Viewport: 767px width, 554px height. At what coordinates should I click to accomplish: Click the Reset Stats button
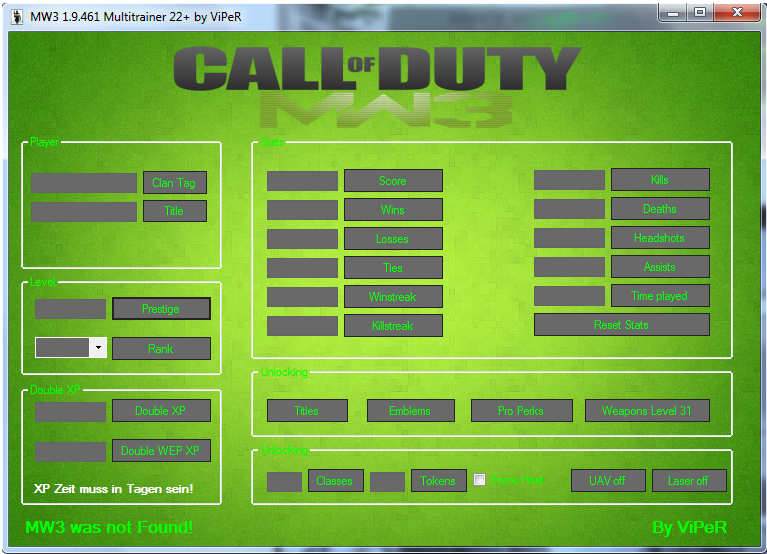622,325
